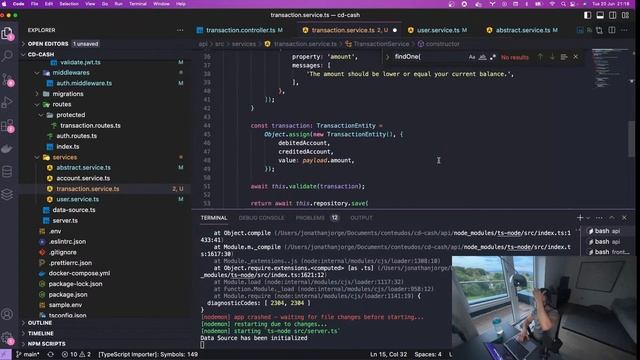Click Ln 15, Col 32 status item
The width and height of the screenshot is (640, 360).
[388, 354]
